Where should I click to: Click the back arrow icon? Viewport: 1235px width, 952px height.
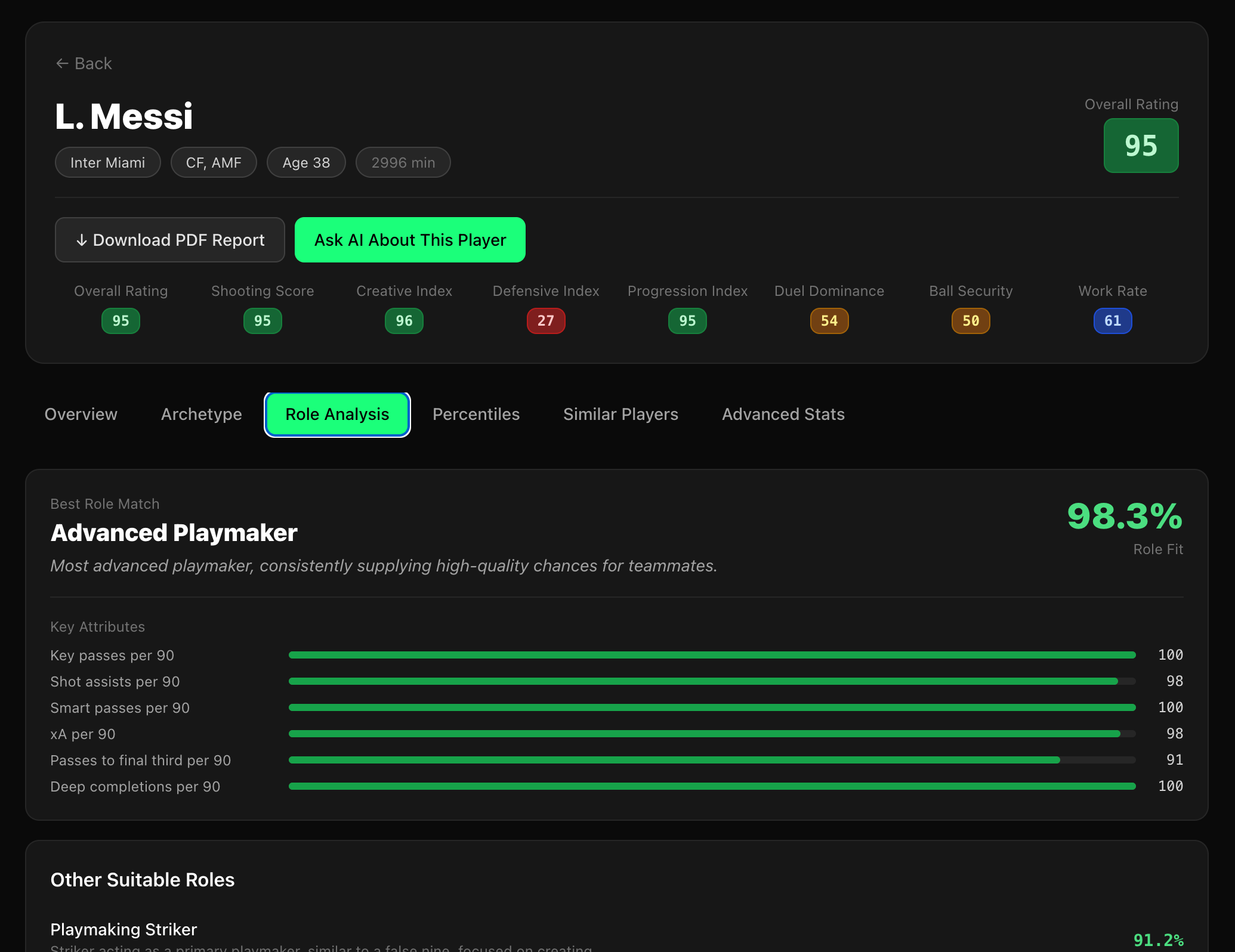[x=63, y=63]
